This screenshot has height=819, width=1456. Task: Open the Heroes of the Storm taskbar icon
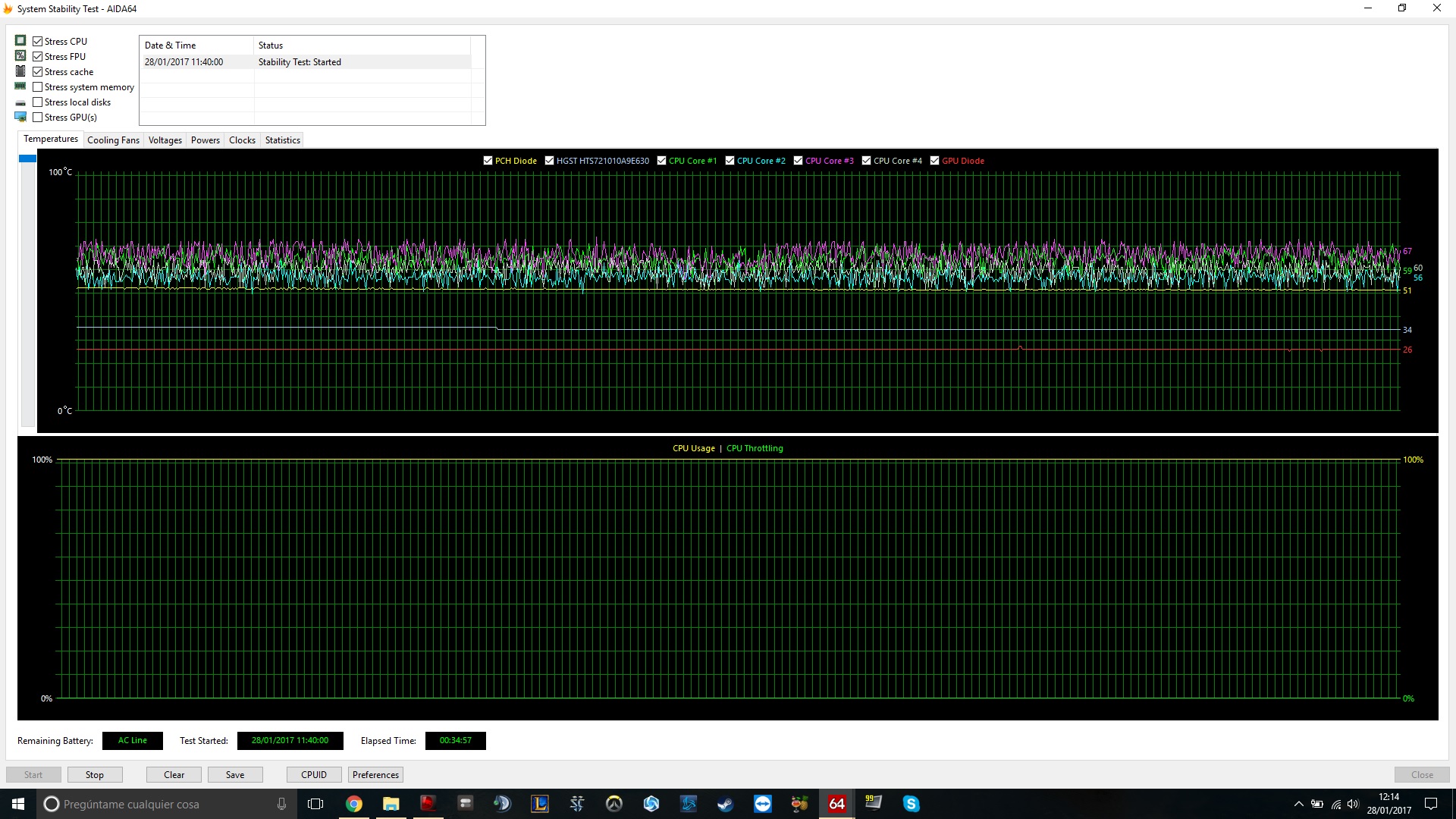pos(651,804)
